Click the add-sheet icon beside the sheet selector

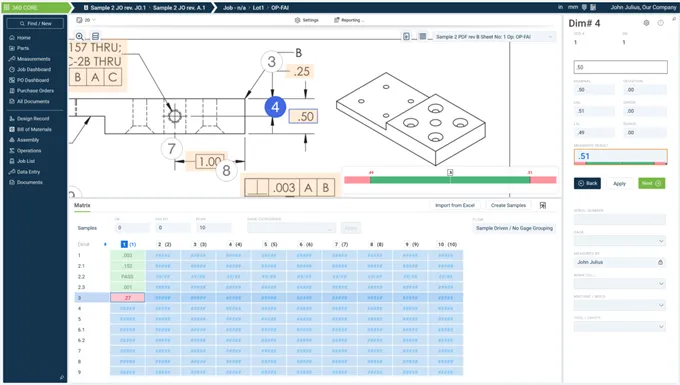(406, 37)
